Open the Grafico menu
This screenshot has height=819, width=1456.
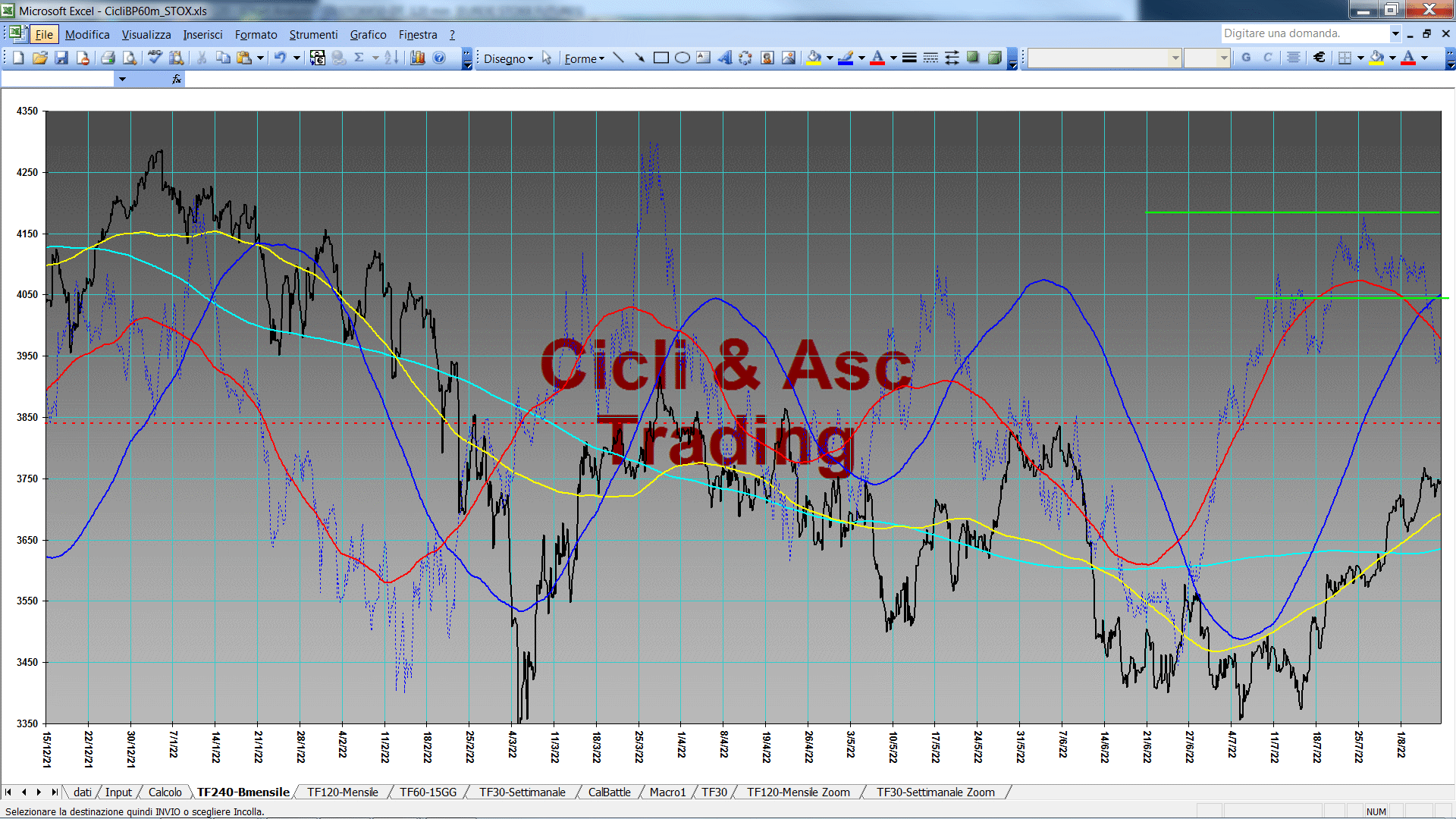point(368,35)
